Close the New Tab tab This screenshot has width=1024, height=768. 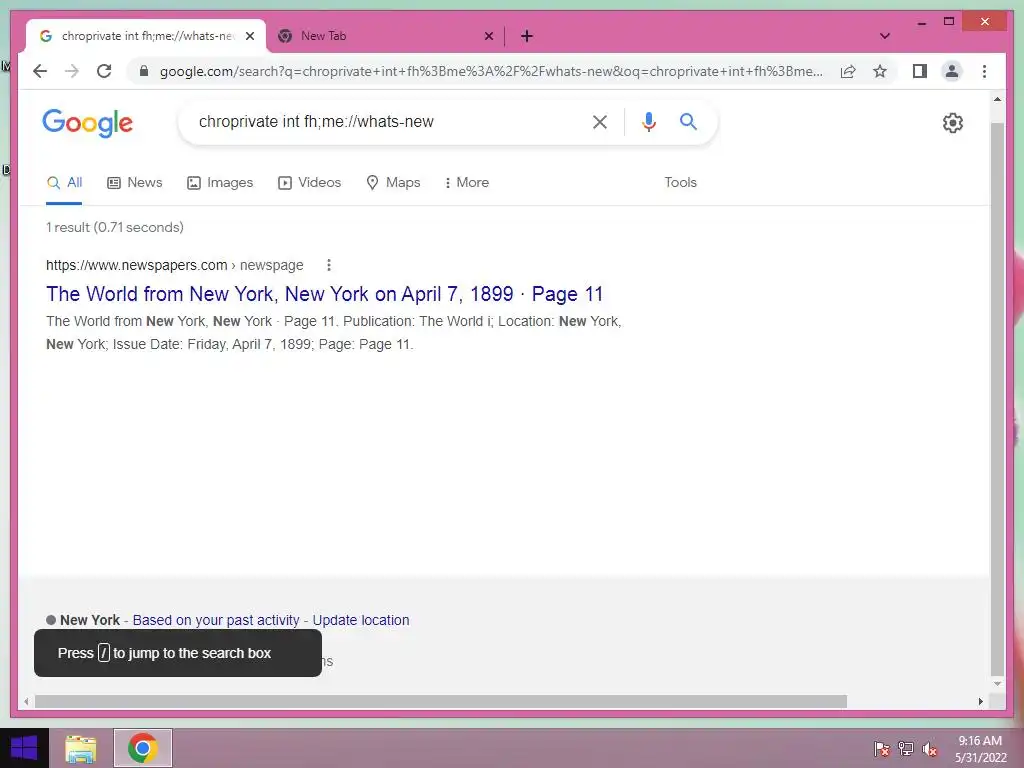(488, 36)
